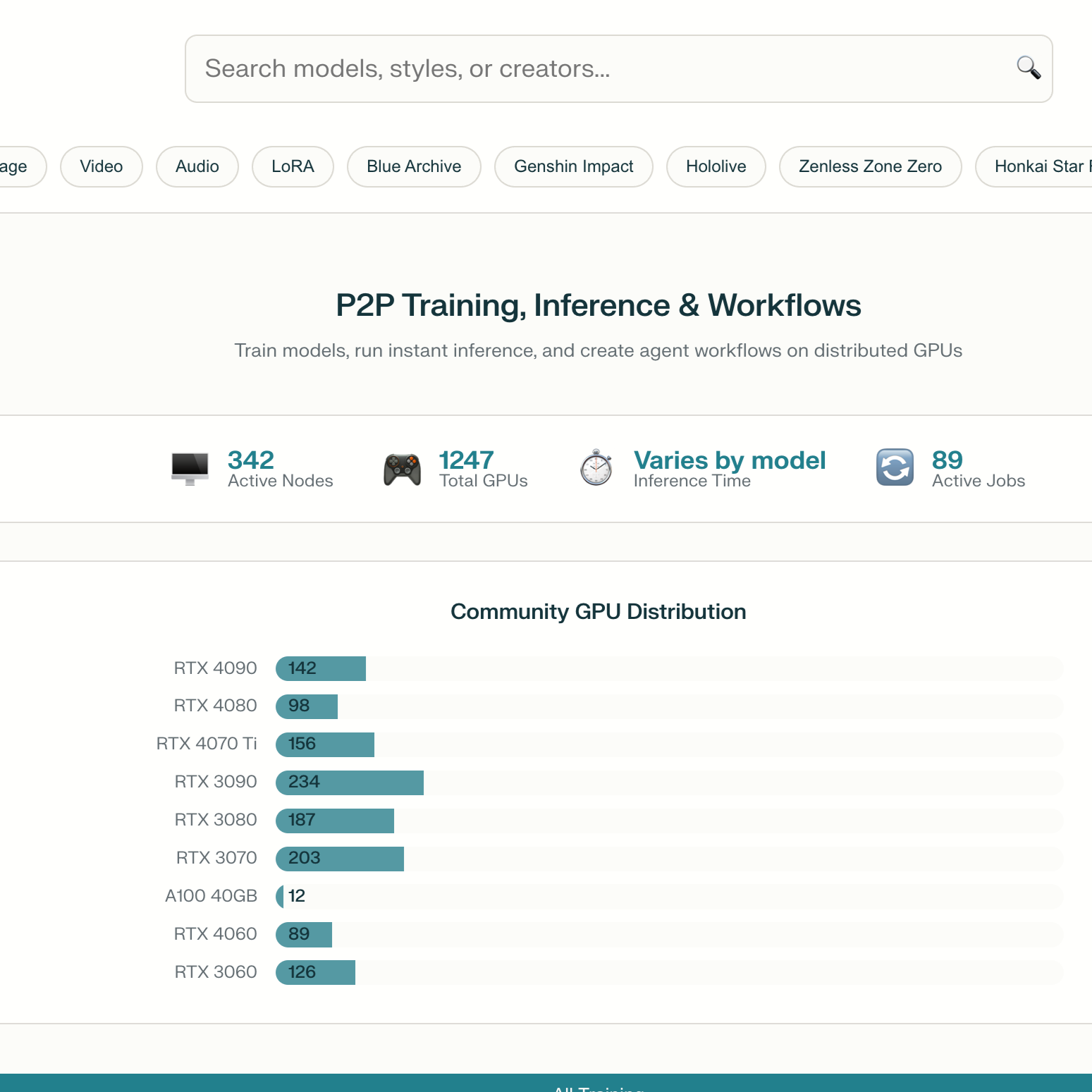Open the Zenless Zone Zero tag
This screenshot has width=1092, height=1092.
click(871, 166)
